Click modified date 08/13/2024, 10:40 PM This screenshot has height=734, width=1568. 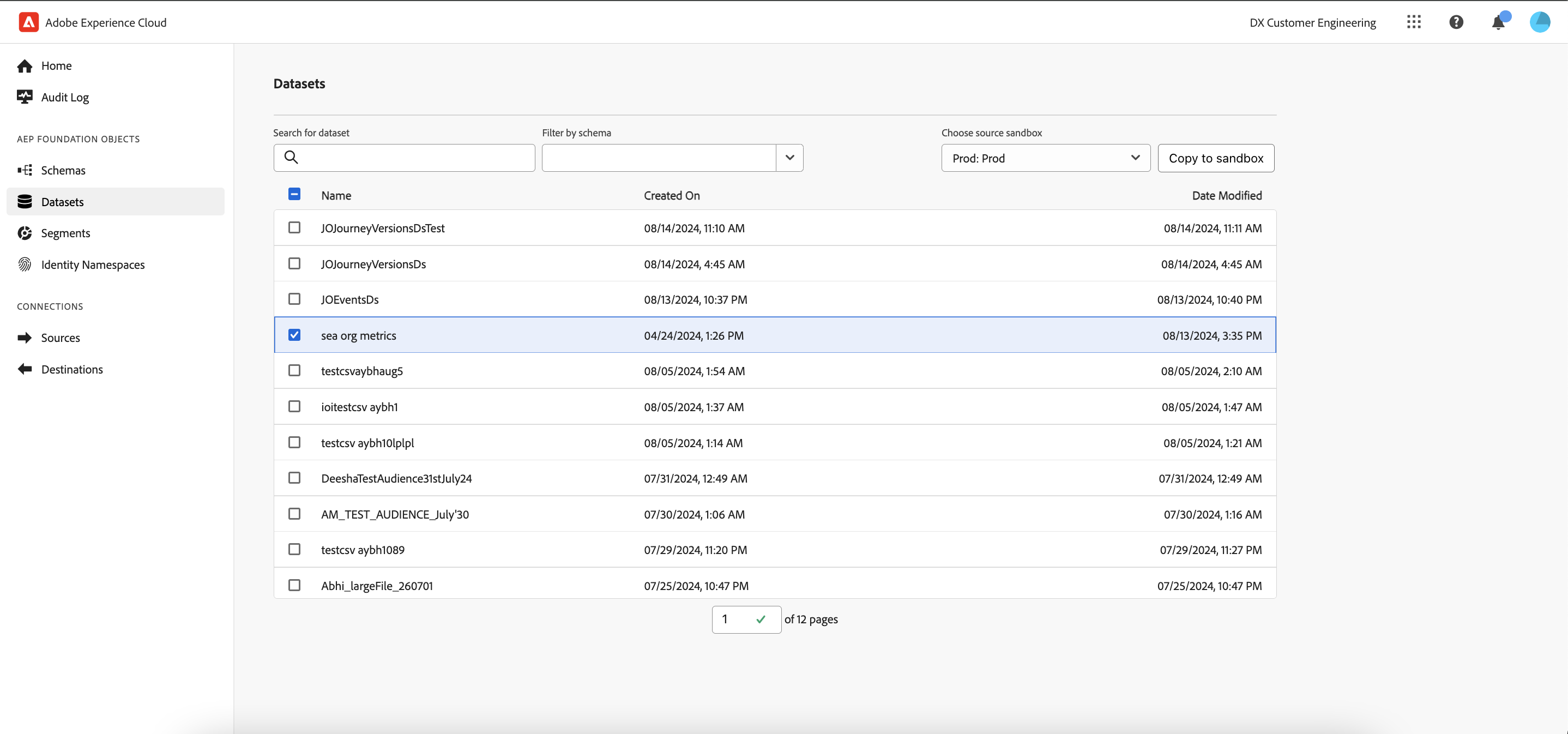point(1209,299)
